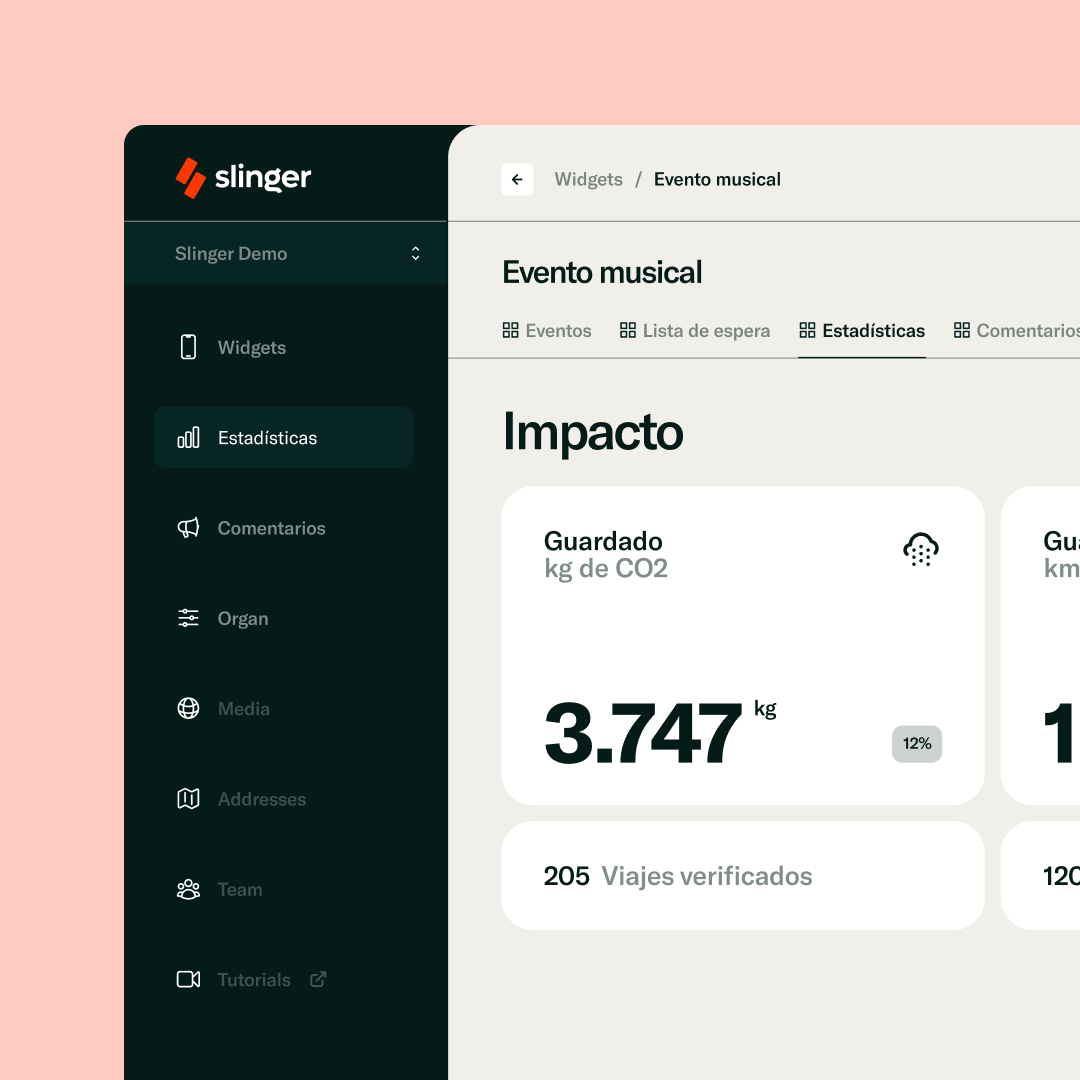This screenshot has width=1080, height=1080.
Task: Open the Lista de espera tab
Action: (x=695, y=331)
